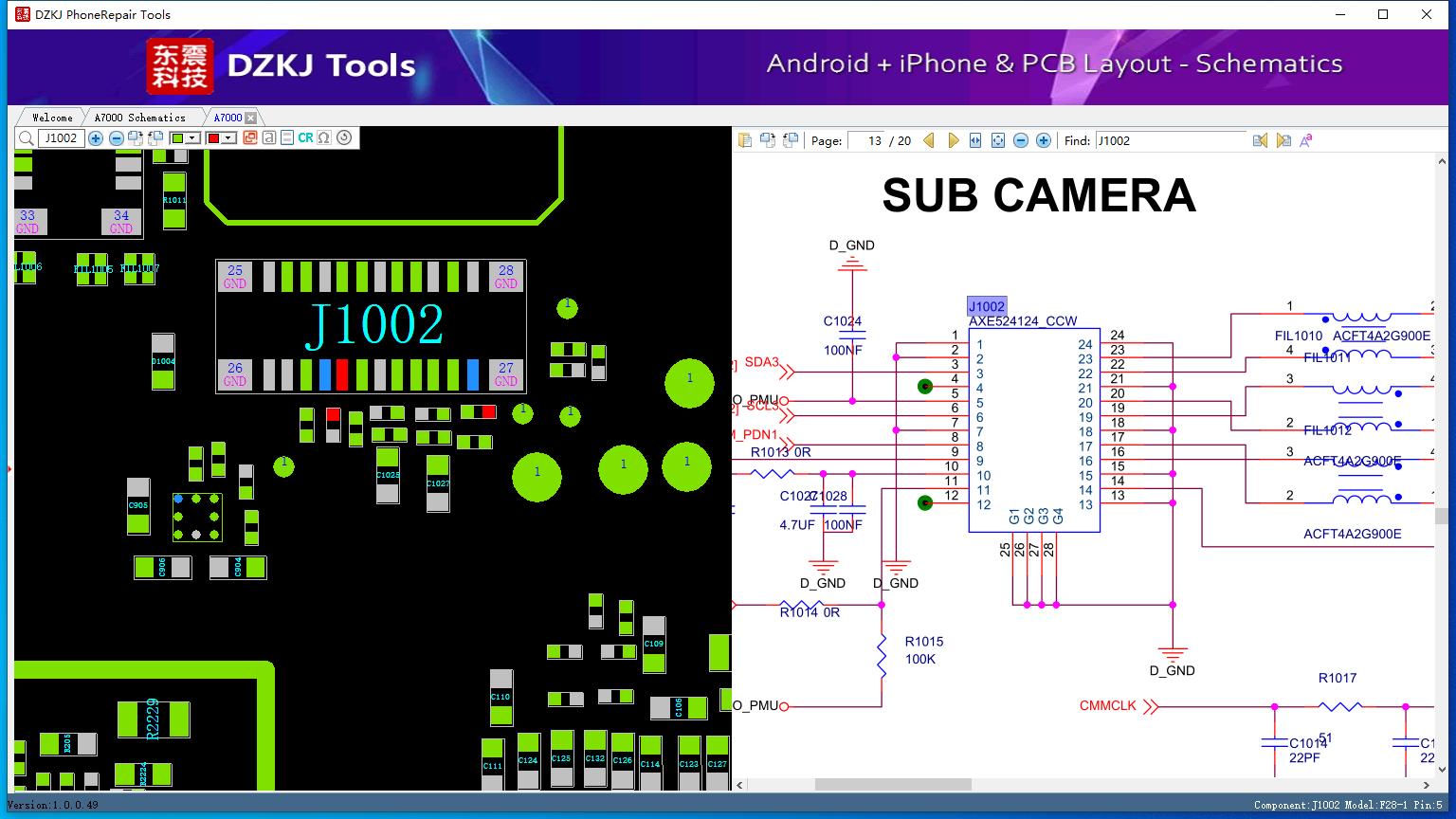Zoom in on the schematic view
Screen dimensions: 1456x819
click(1044, 140)
